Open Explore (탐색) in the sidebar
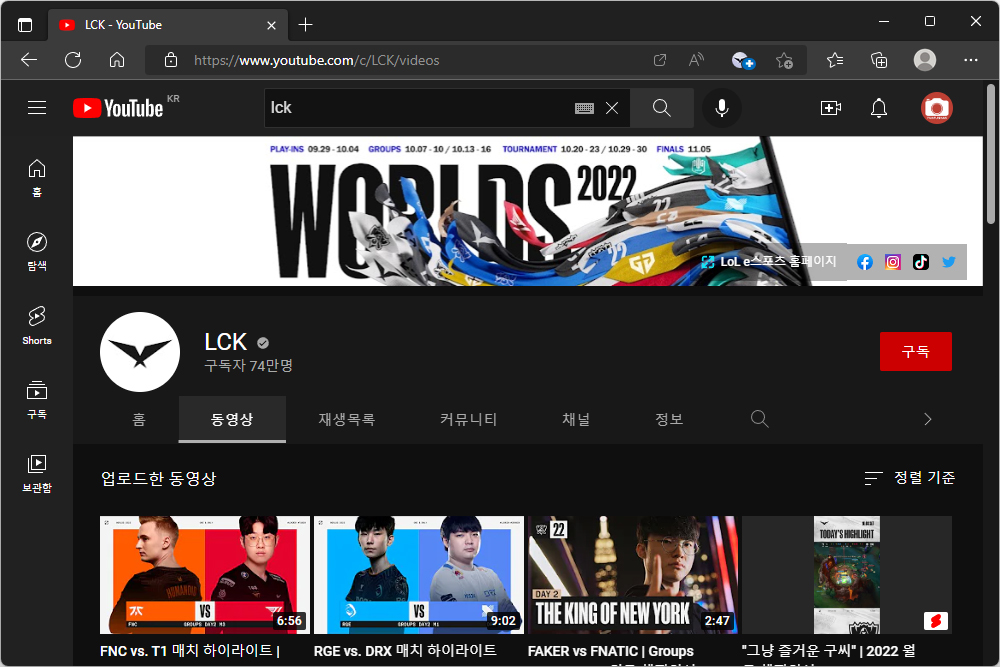Viewport: 1000px width, 667px height. (x=37, y=251)
